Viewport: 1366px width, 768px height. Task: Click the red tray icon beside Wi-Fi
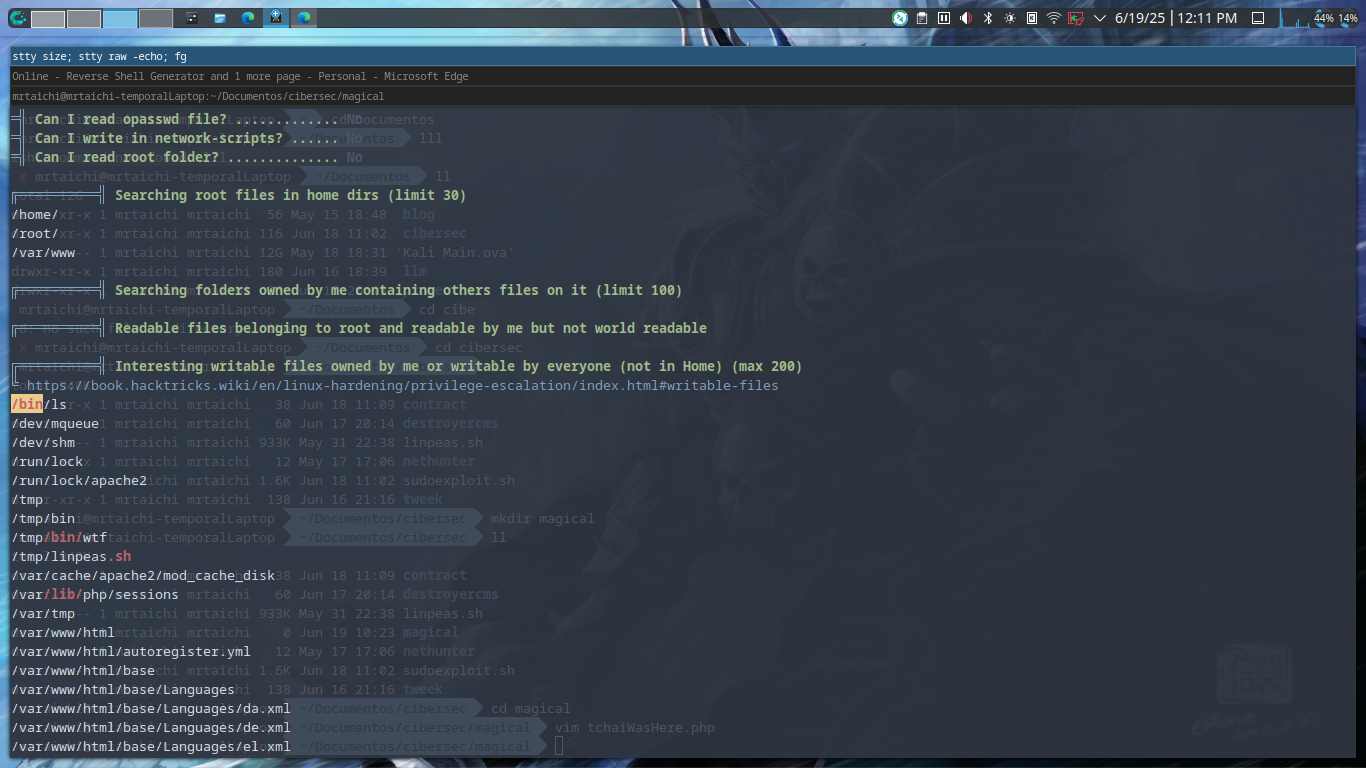click(x=1076, y=18)
